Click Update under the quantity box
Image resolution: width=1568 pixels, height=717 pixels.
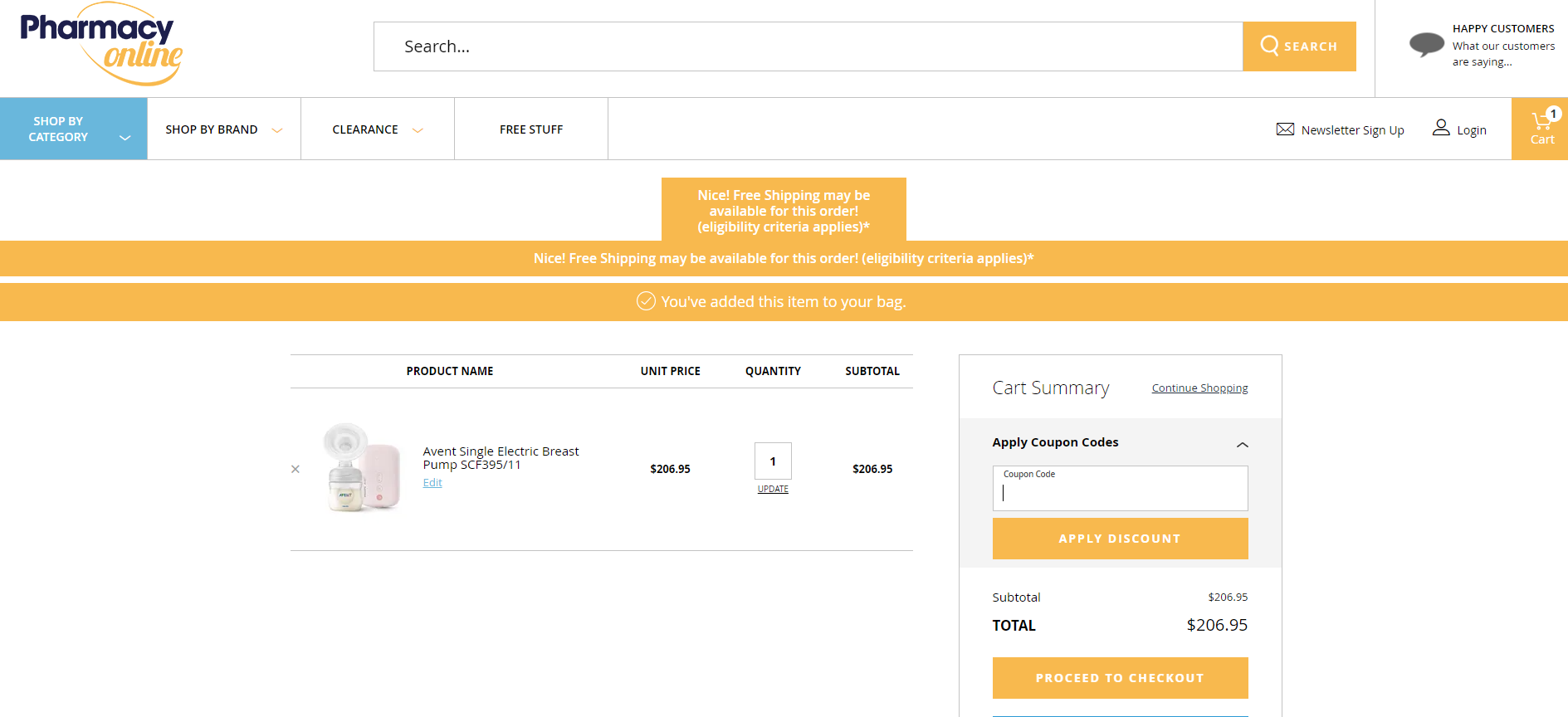point(773,490)
